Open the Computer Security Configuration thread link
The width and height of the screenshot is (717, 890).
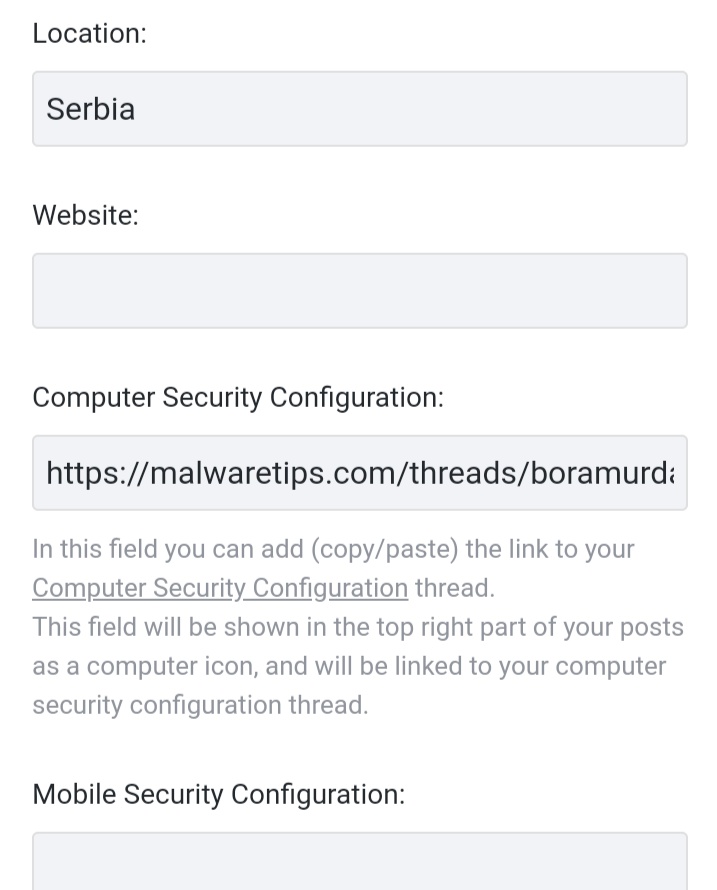(x=219, y=588)
